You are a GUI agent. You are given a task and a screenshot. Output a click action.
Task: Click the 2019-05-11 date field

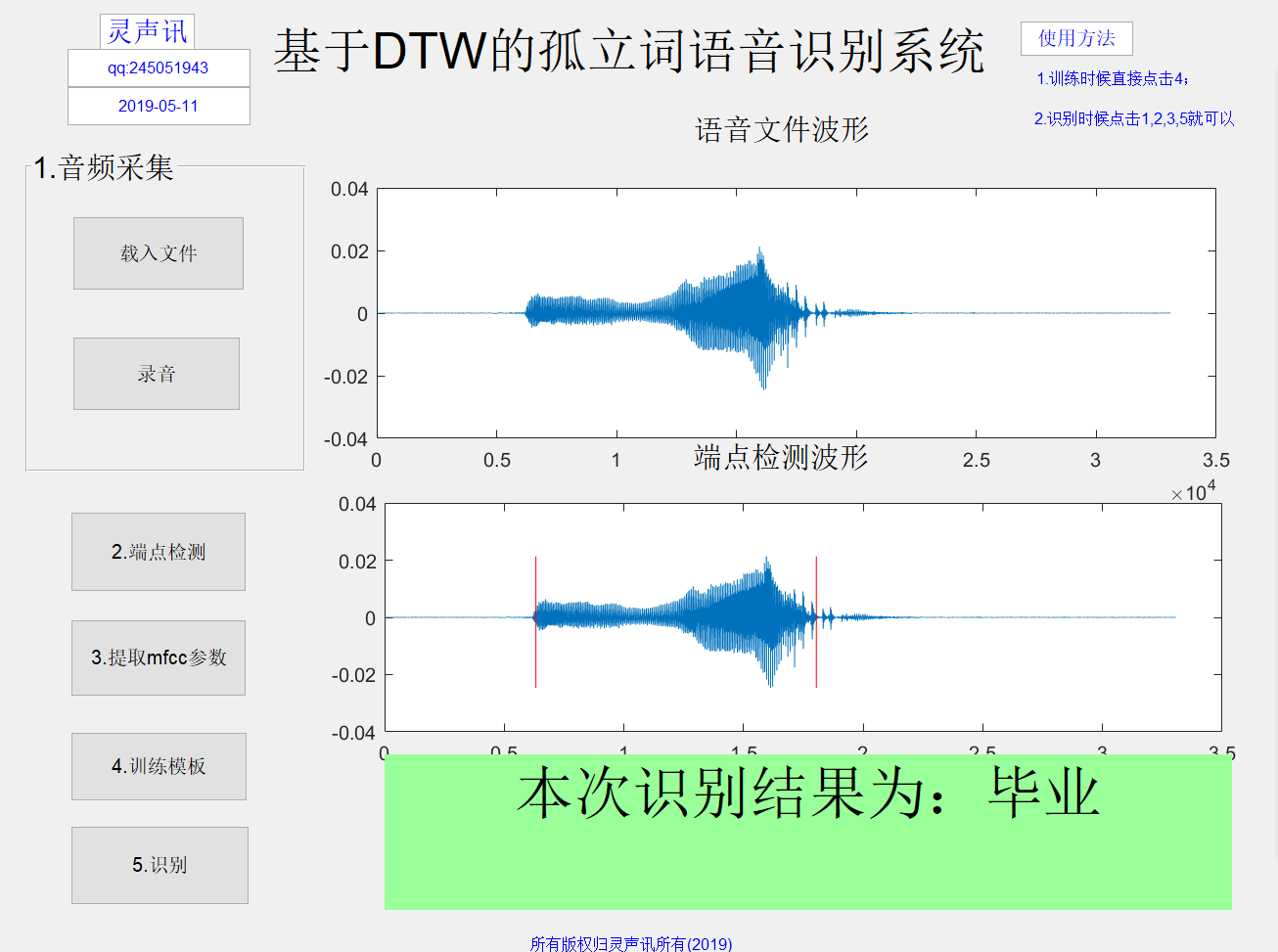tap(159, 106)
